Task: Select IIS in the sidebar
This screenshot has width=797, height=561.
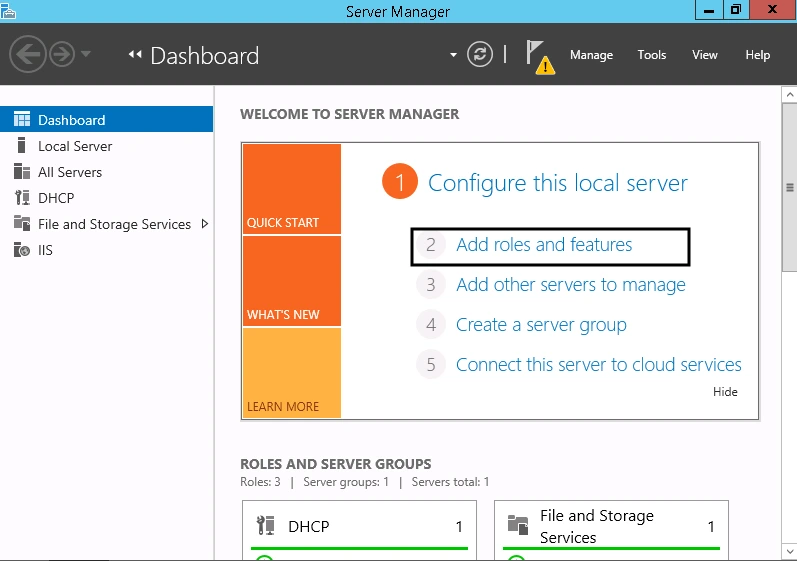Action: 106,250
